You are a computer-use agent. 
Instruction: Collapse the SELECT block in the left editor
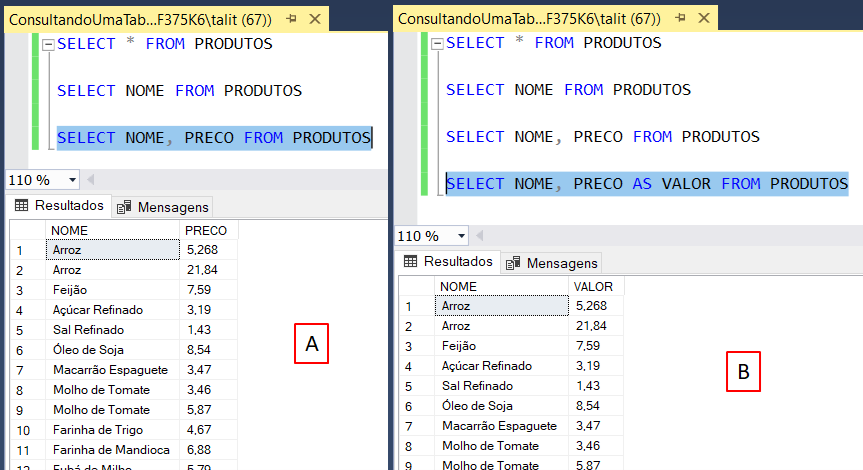tap(48, 44)
